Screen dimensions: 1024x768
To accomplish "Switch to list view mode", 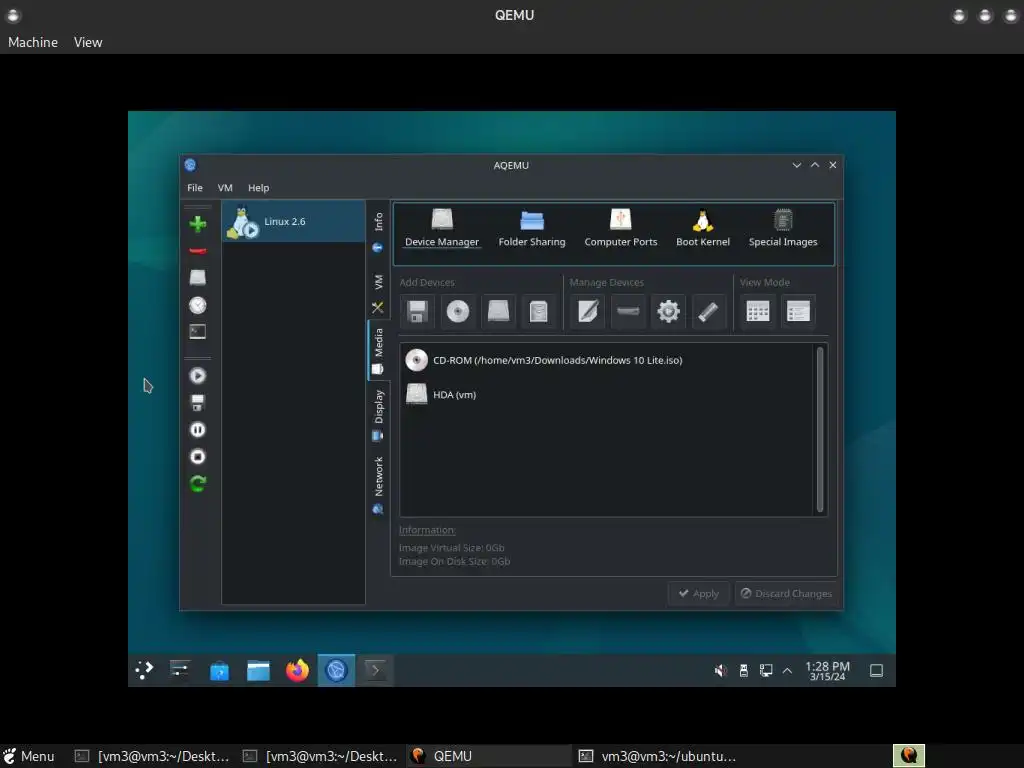I will coord(798,311).
